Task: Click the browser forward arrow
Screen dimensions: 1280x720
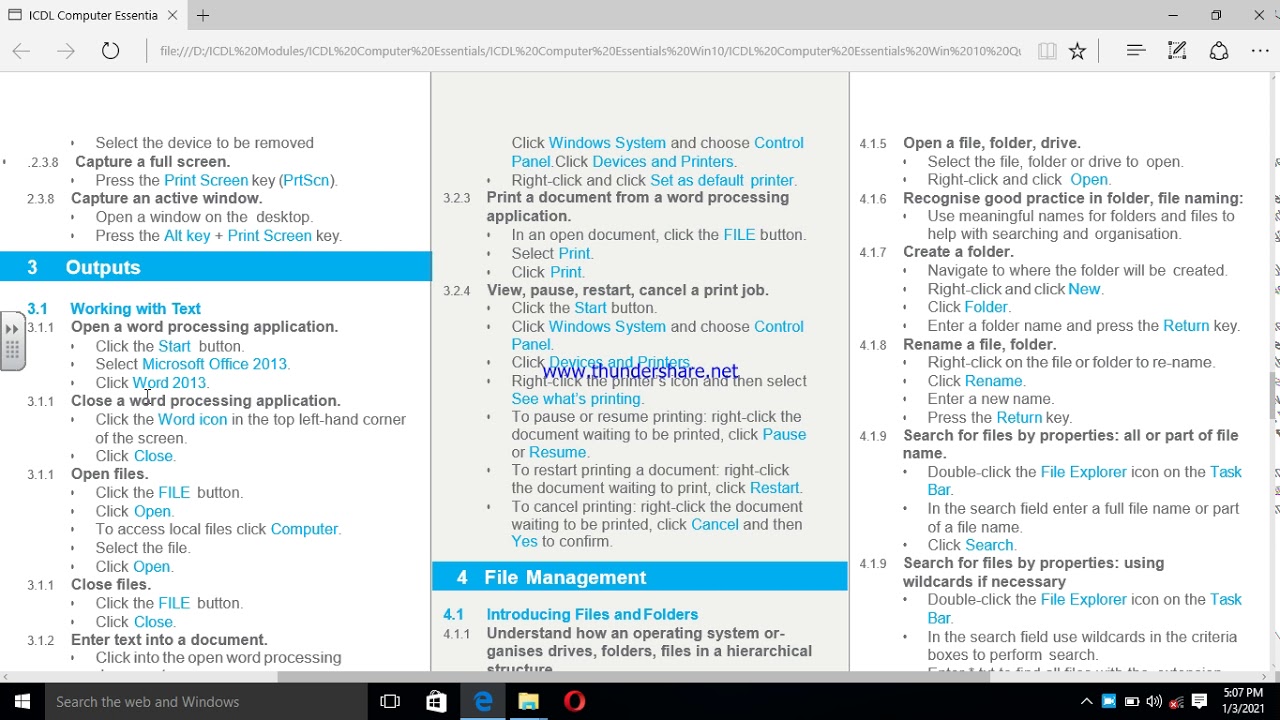Action: point(66,51)
